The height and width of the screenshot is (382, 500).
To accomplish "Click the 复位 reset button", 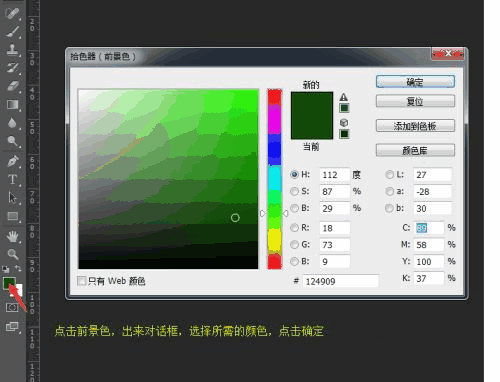I will point(415,101).
